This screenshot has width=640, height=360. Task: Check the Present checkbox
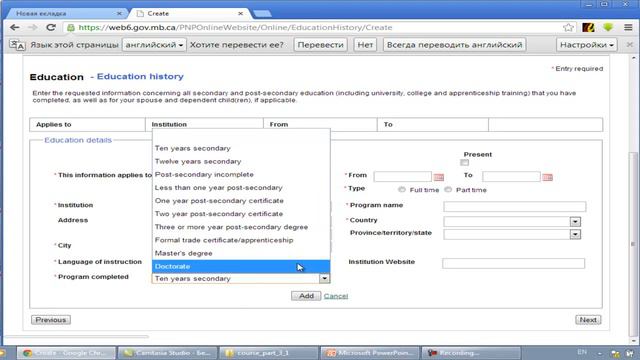464,162
